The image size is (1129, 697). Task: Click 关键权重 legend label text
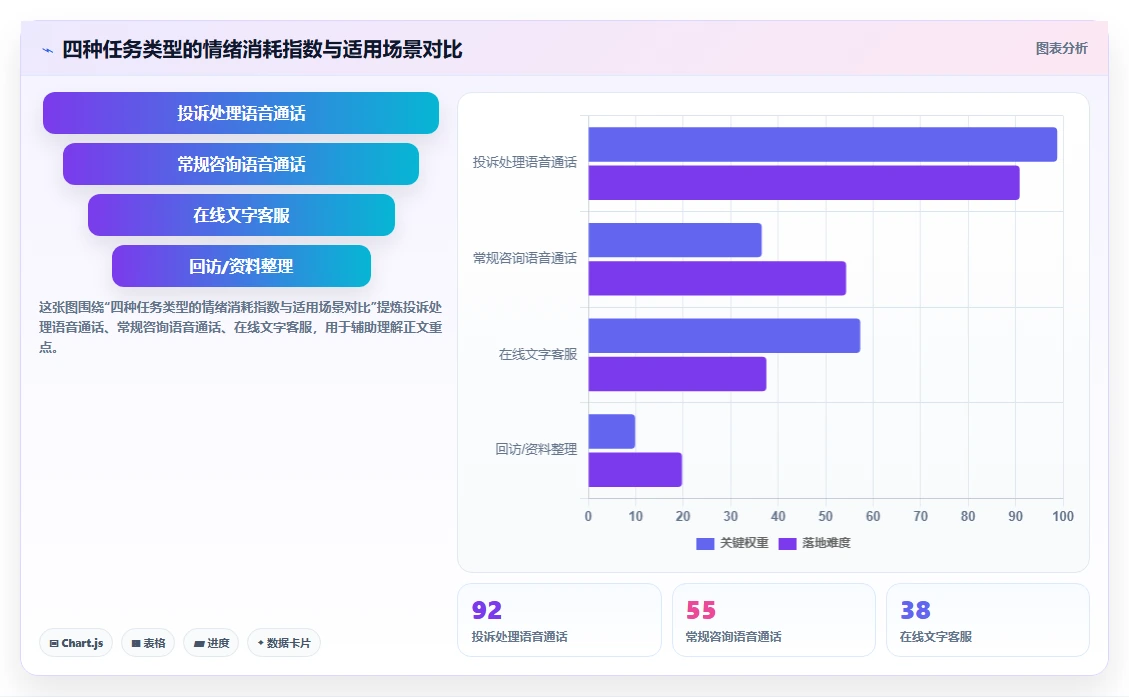click(744, 543)
